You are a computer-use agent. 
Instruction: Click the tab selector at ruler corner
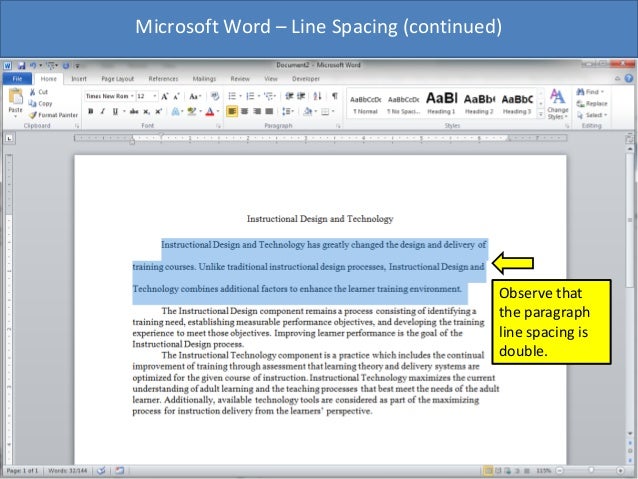click(9, 139)
